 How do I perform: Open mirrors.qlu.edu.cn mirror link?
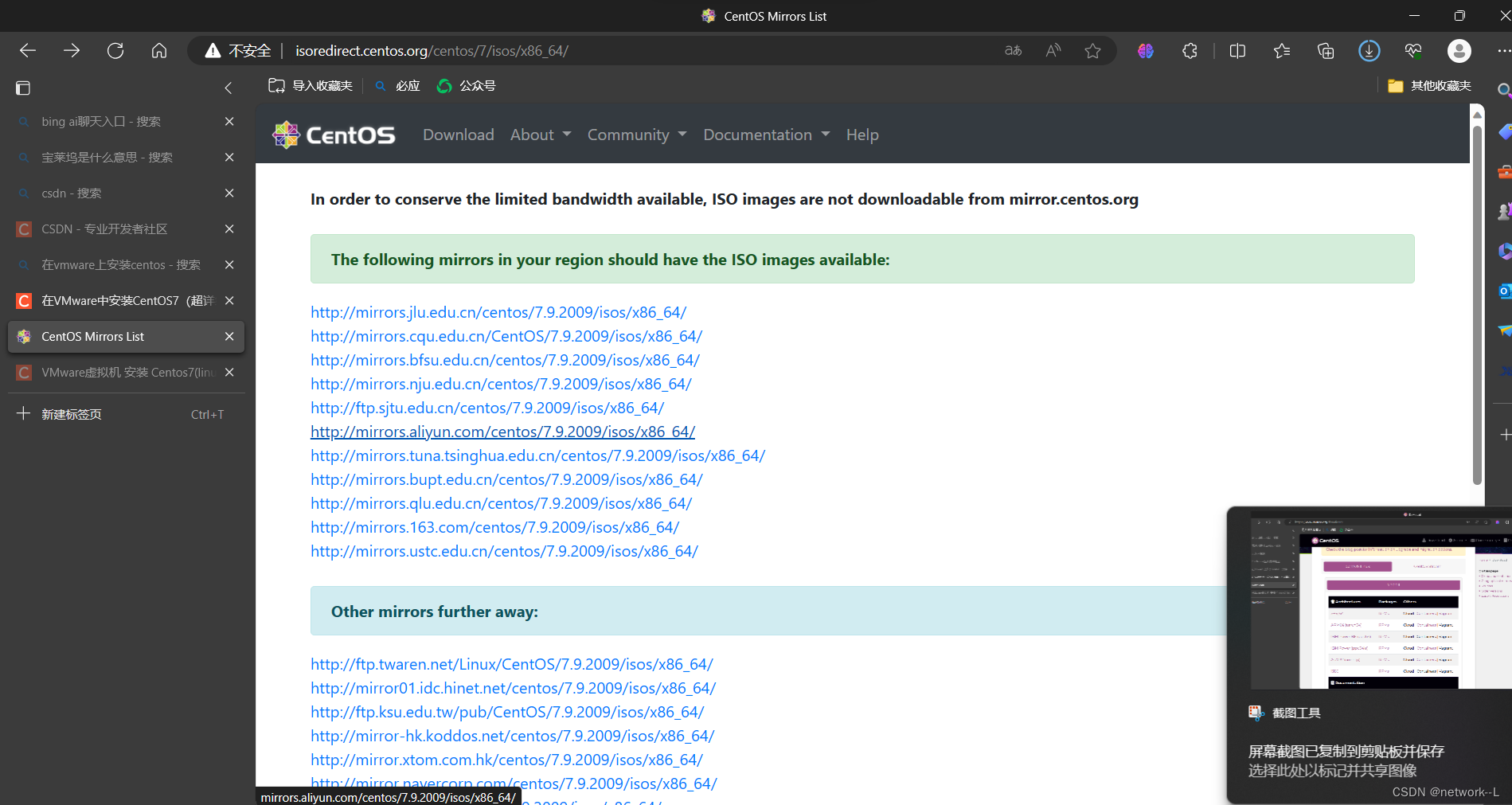click(x=502, y=504)
